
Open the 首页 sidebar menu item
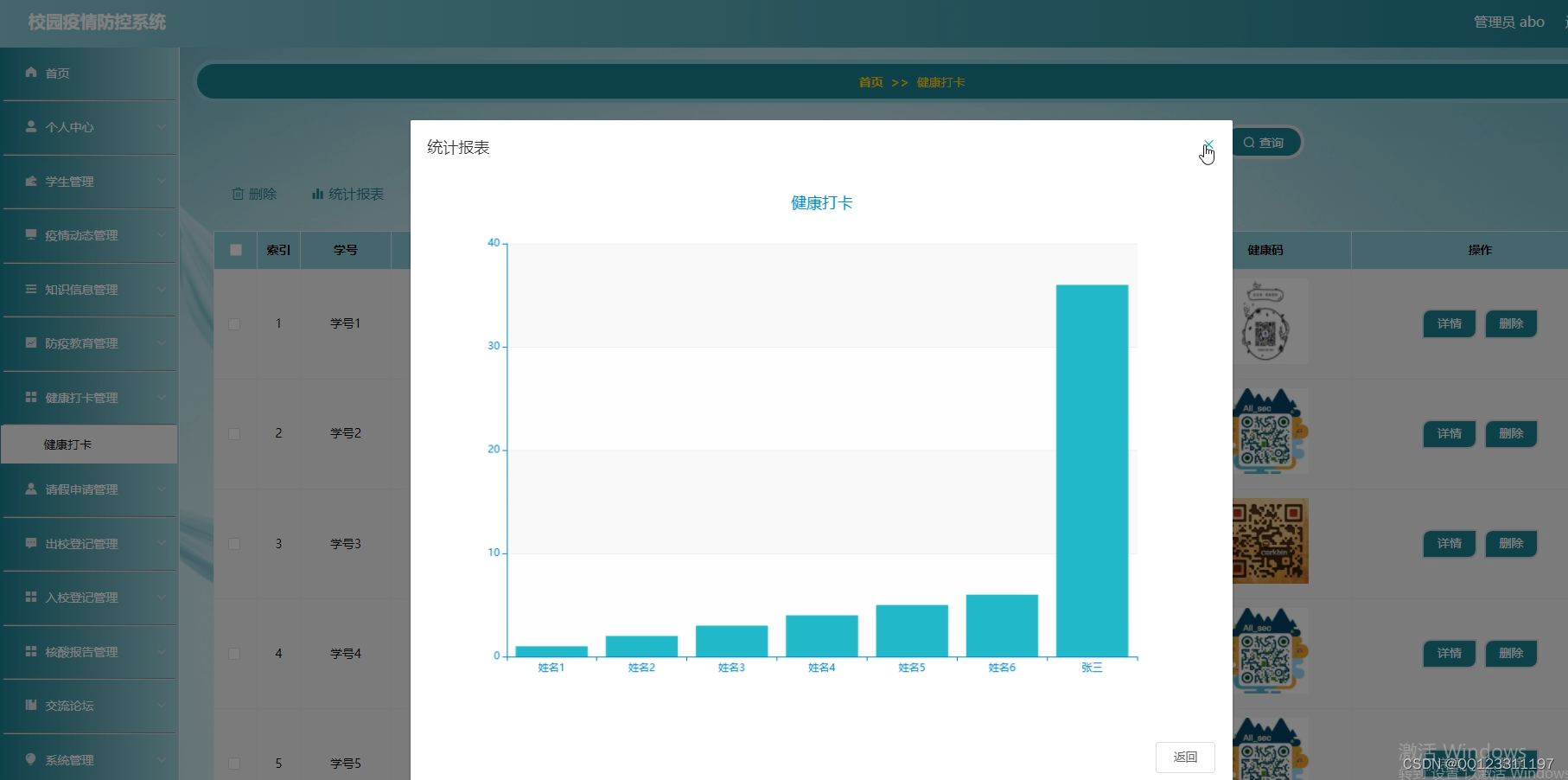[90, 74]
